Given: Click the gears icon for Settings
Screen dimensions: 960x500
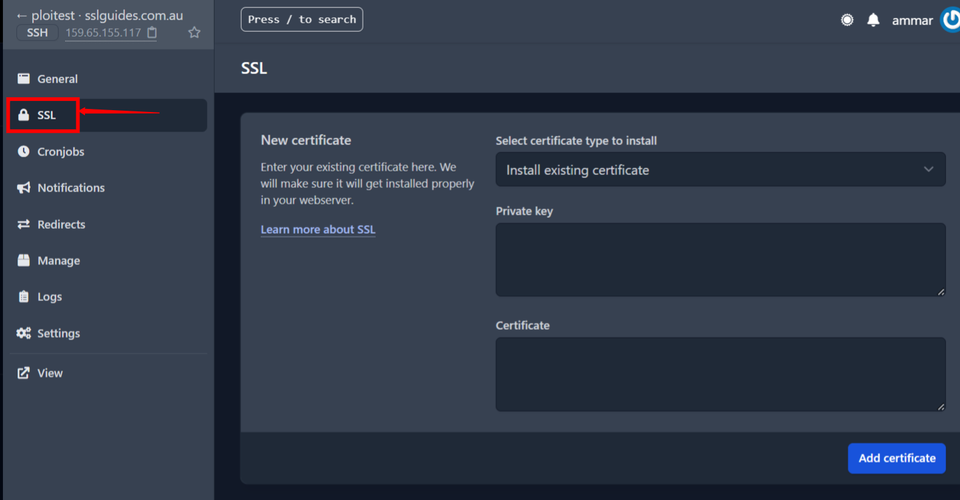Looking at the screenshot, I should (24, 333).
